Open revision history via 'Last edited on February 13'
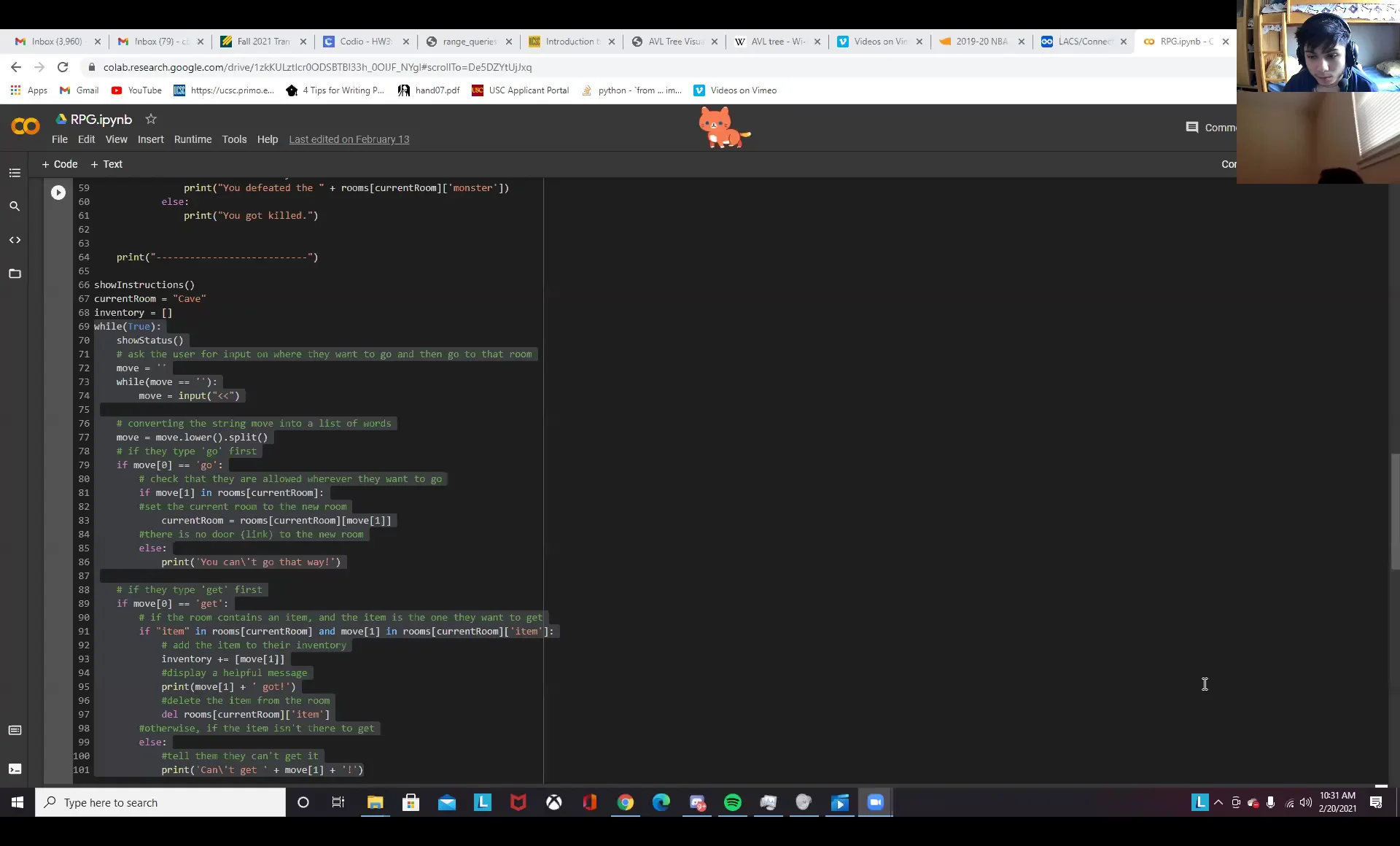 (x=349, y=139)
